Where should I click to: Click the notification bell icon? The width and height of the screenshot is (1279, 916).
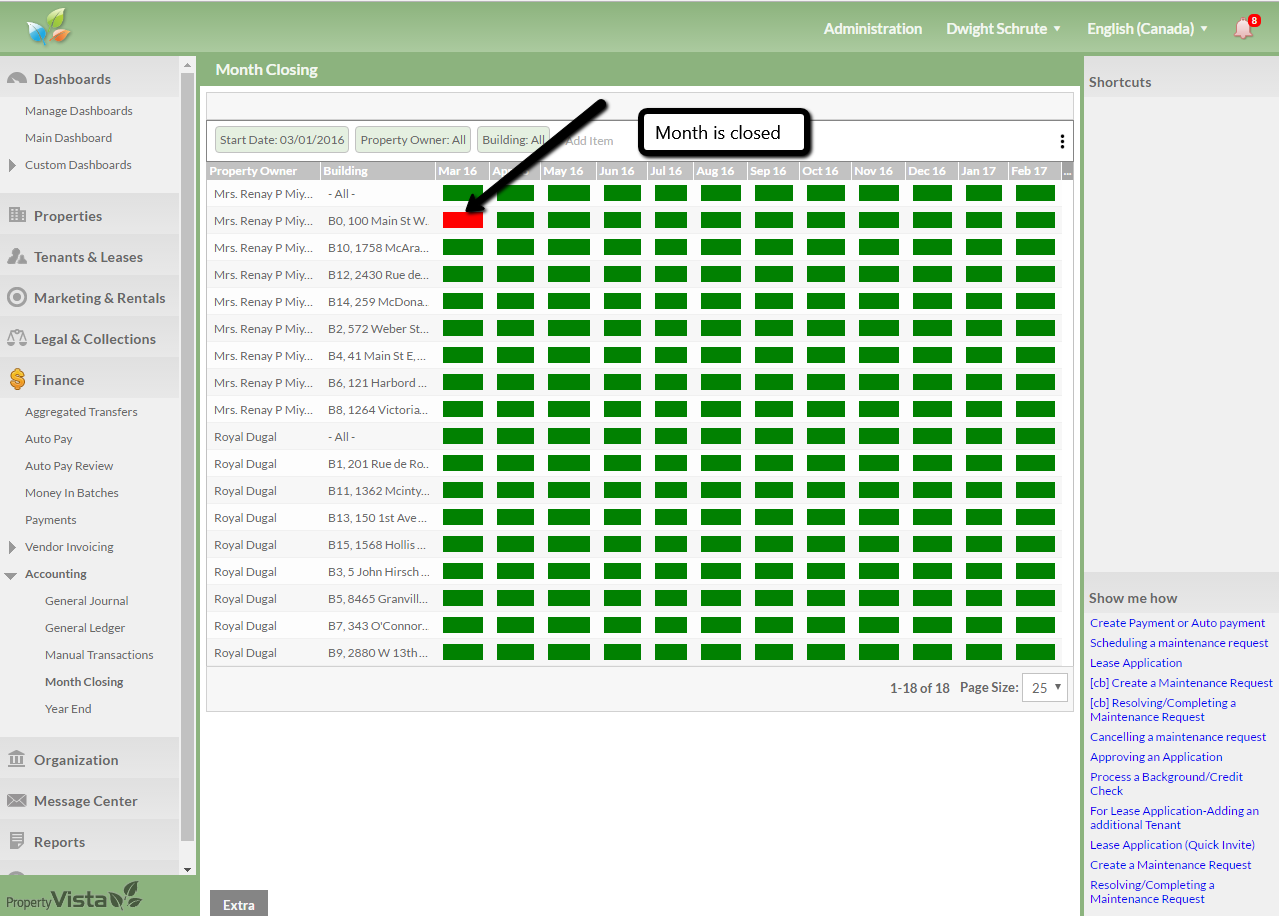[1243, 28]
